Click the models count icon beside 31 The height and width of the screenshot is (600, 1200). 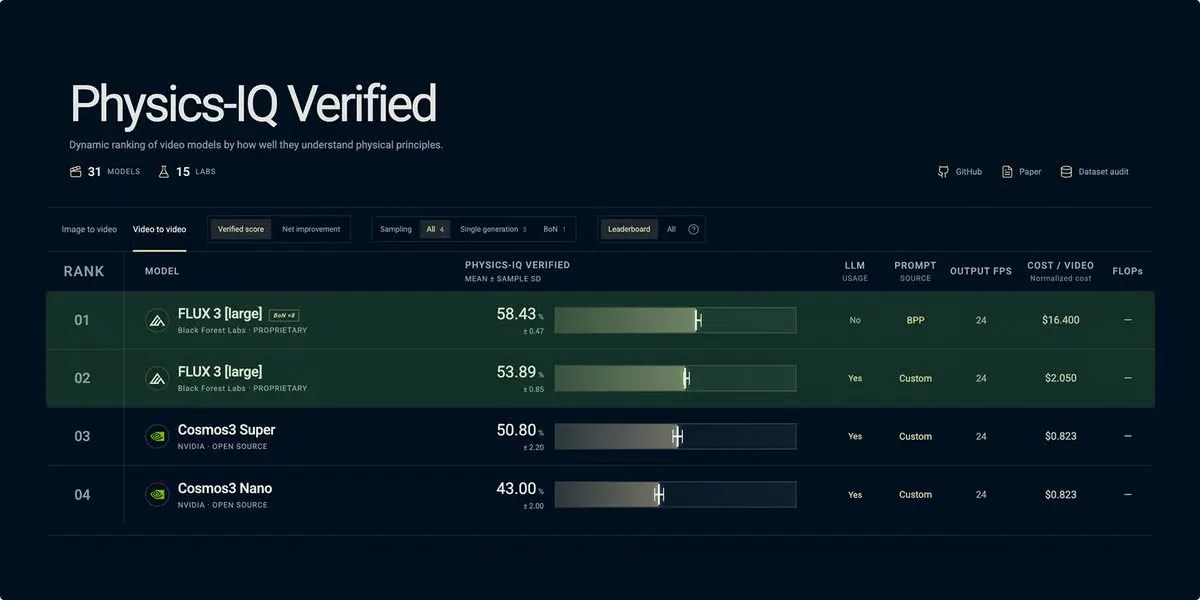(75, 172)
